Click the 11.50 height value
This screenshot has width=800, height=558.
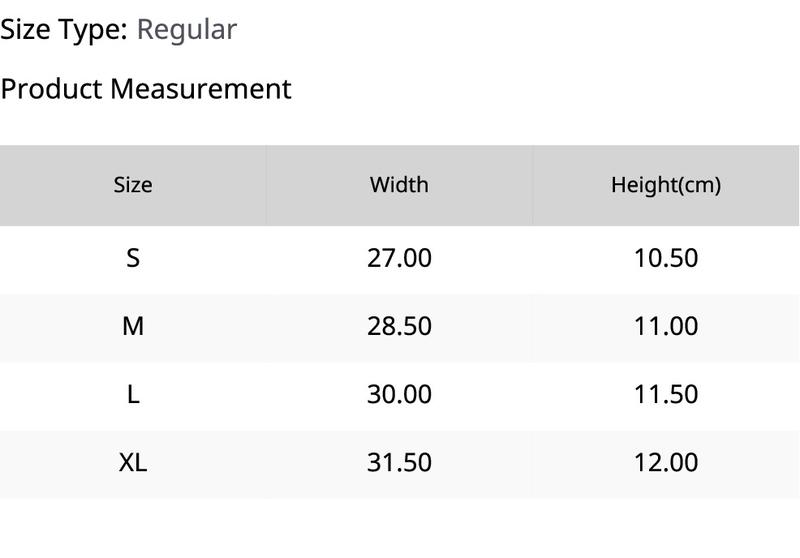click(666, 395)
